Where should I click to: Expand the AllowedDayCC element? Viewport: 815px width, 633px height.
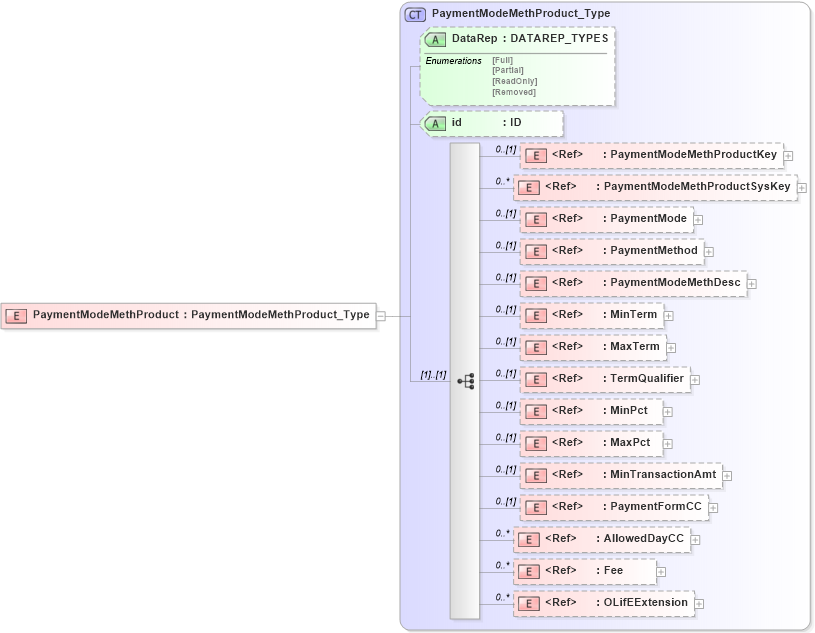pos(695,539)
